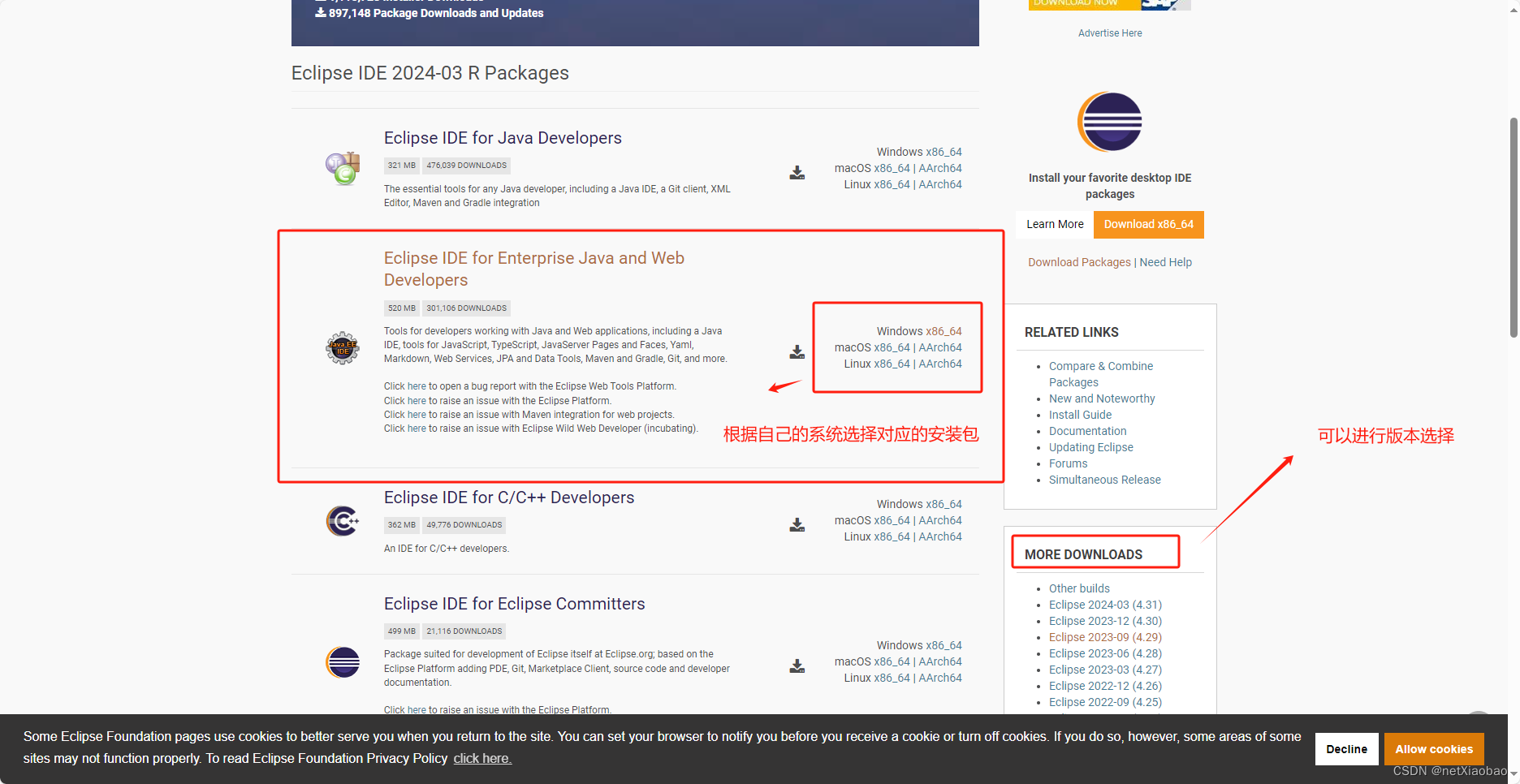
Task: Click the Java EE IDE gear logo
Action: pos(342,347)
